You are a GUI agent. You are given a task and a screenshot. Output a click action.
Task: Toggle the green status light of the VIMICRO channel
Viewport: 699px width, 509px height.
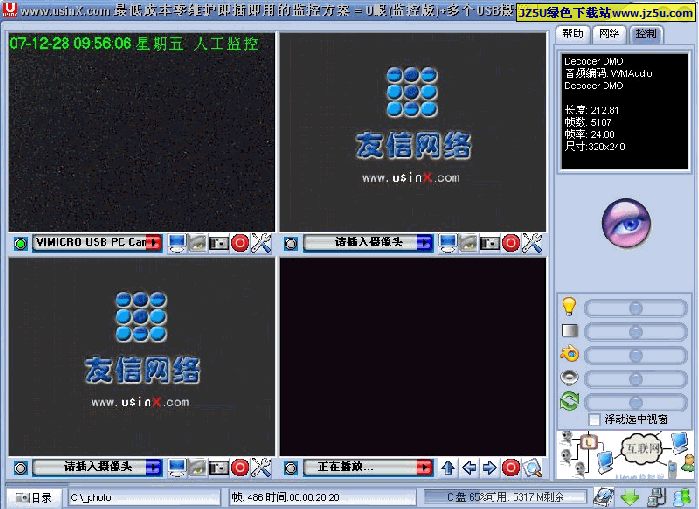[20, 244]
